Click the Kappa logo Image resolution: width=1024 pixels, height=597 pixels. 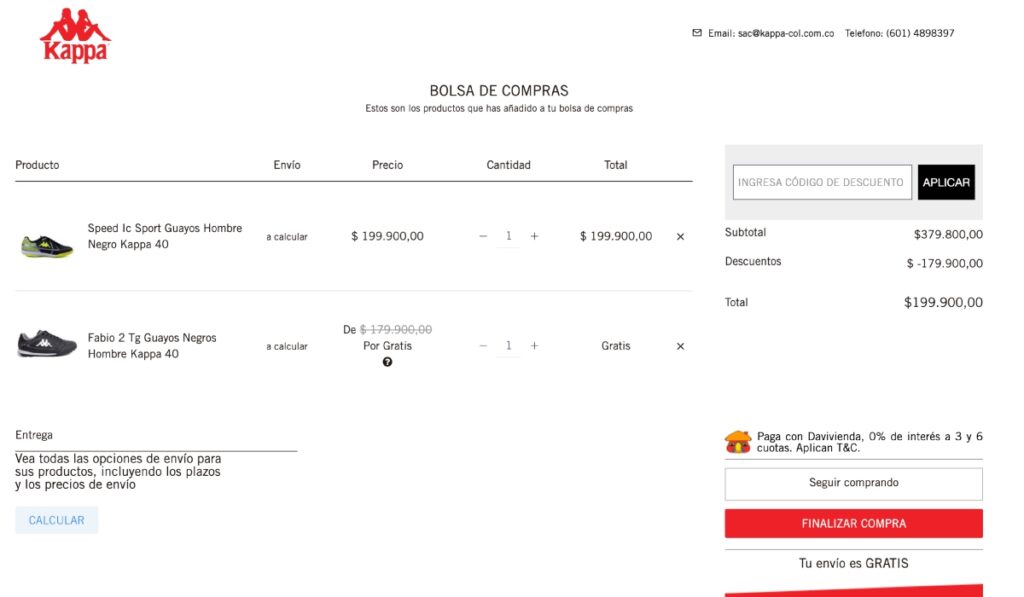[x=75, y=36]
